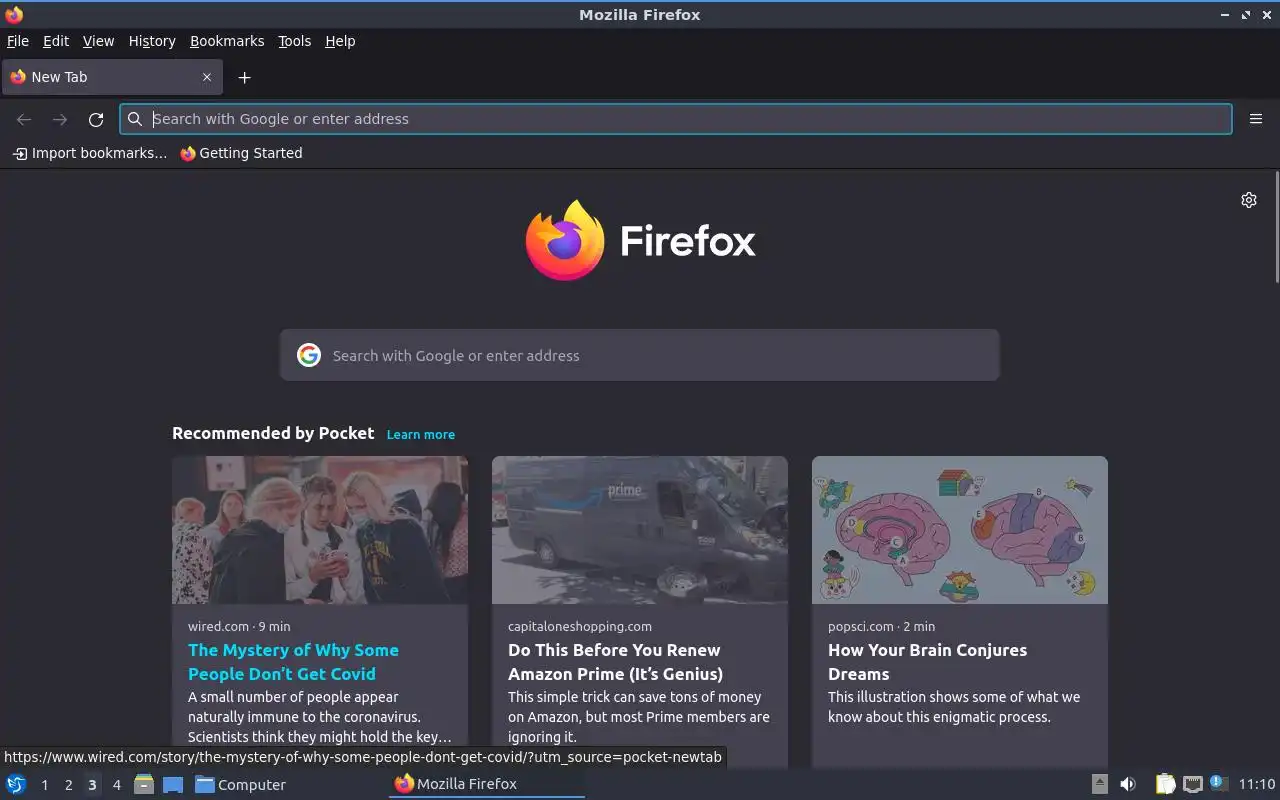The width and height of the screenshot is (1280, 800).
Task: Open the Firefox hamburger application menu
Action: 1256,119
